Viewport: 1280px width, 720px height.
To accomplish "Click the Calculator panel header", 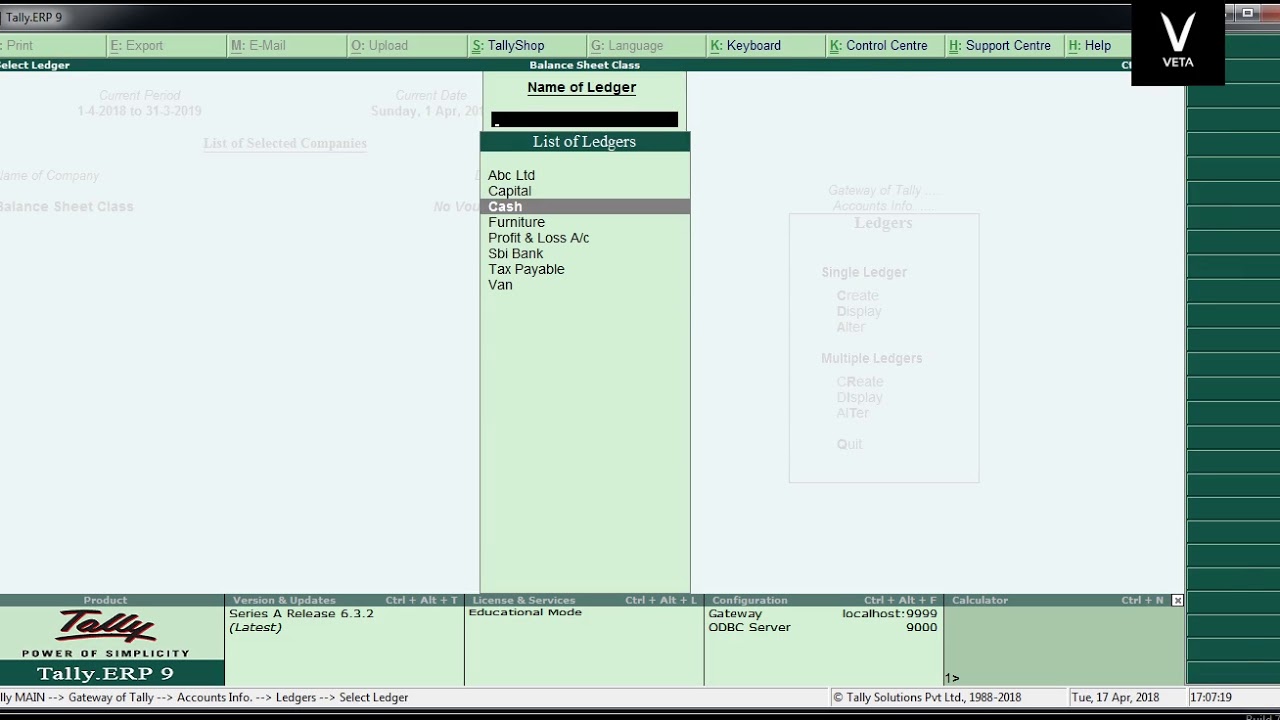I will point(1058,600).
